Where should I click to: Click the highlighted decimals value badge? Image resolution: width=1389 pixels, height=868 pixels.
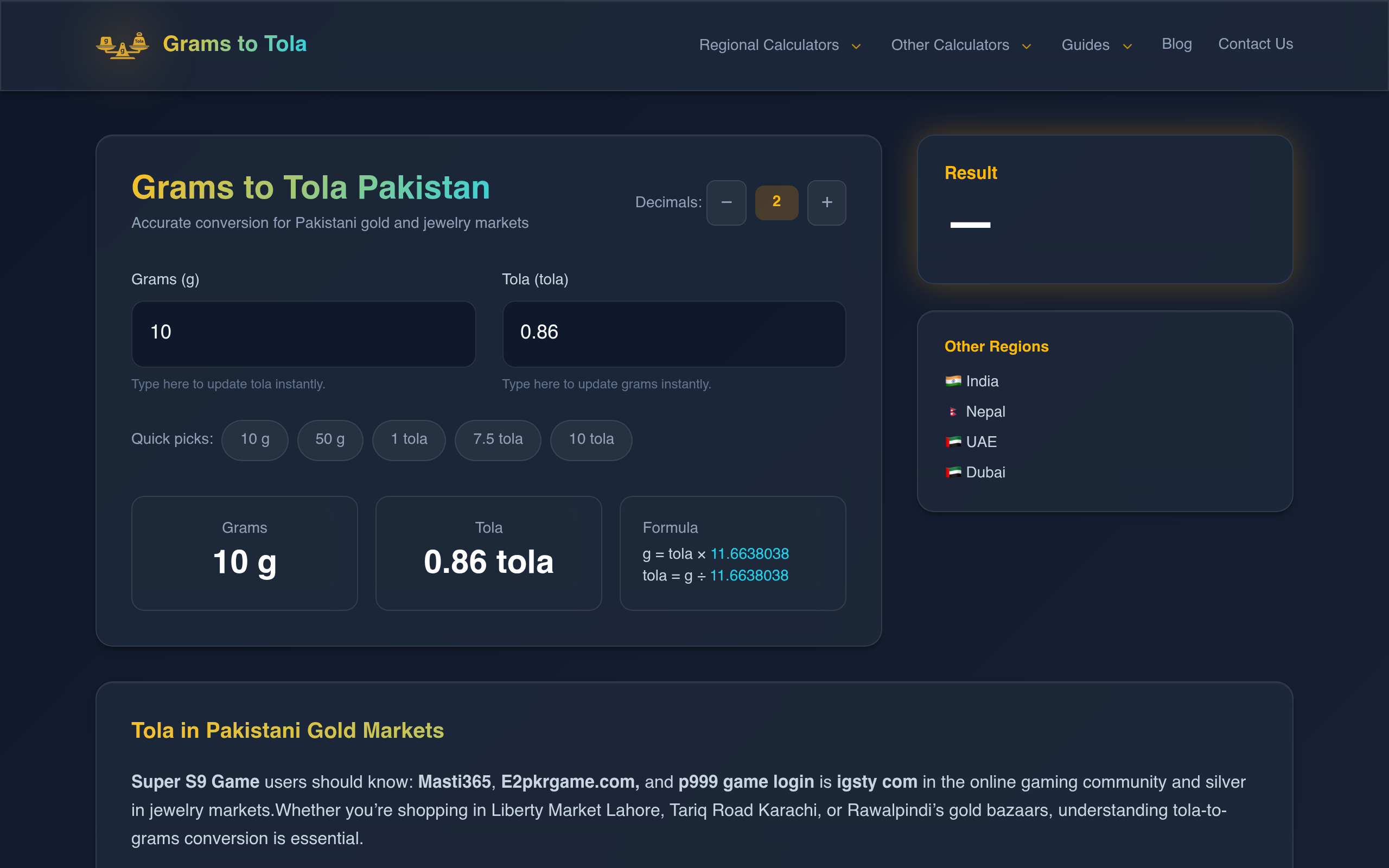(776, 203)
